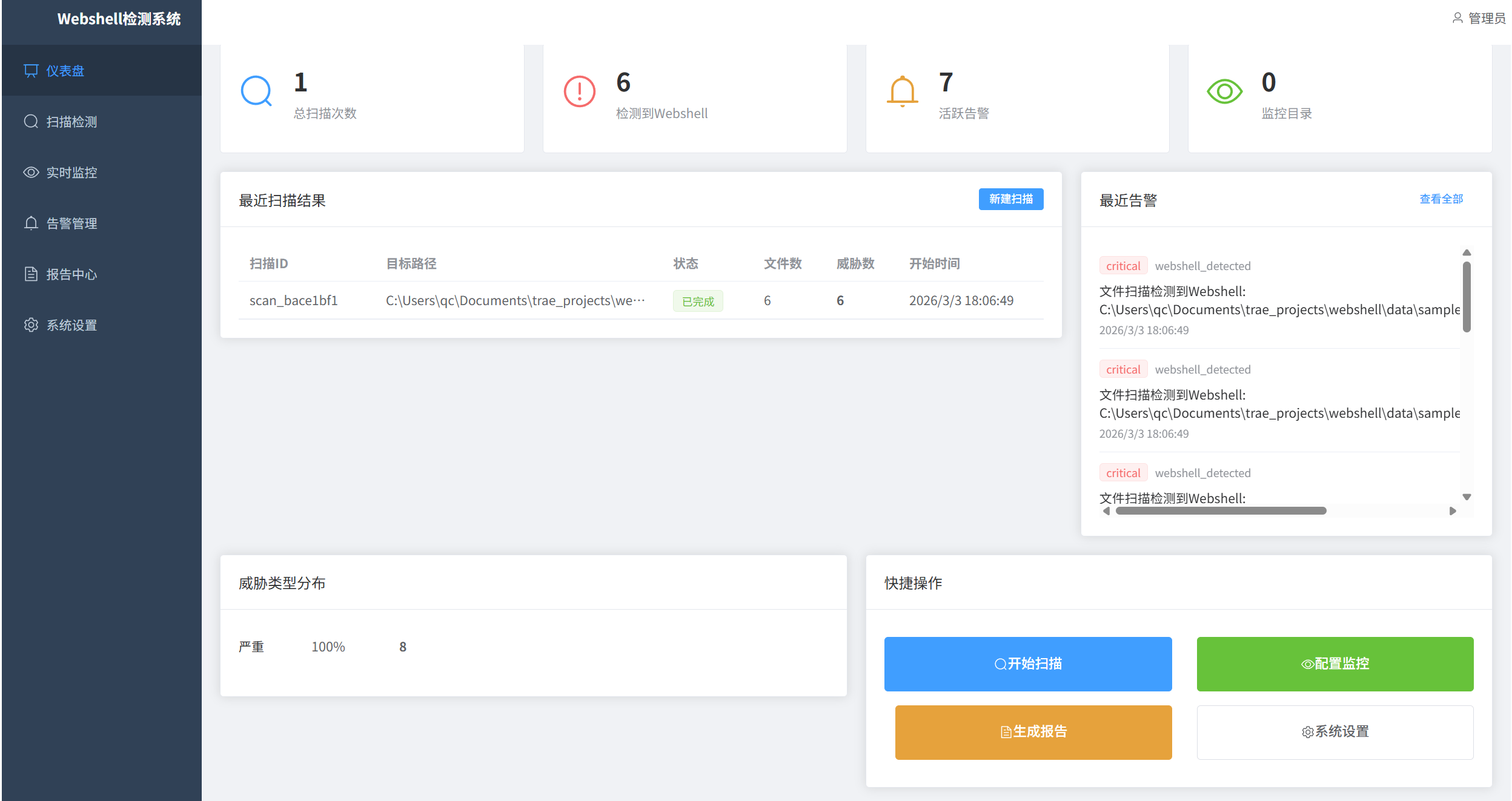Select the scan_bace1bf1 row in results table
The image size is (1512, 801).
640,300
